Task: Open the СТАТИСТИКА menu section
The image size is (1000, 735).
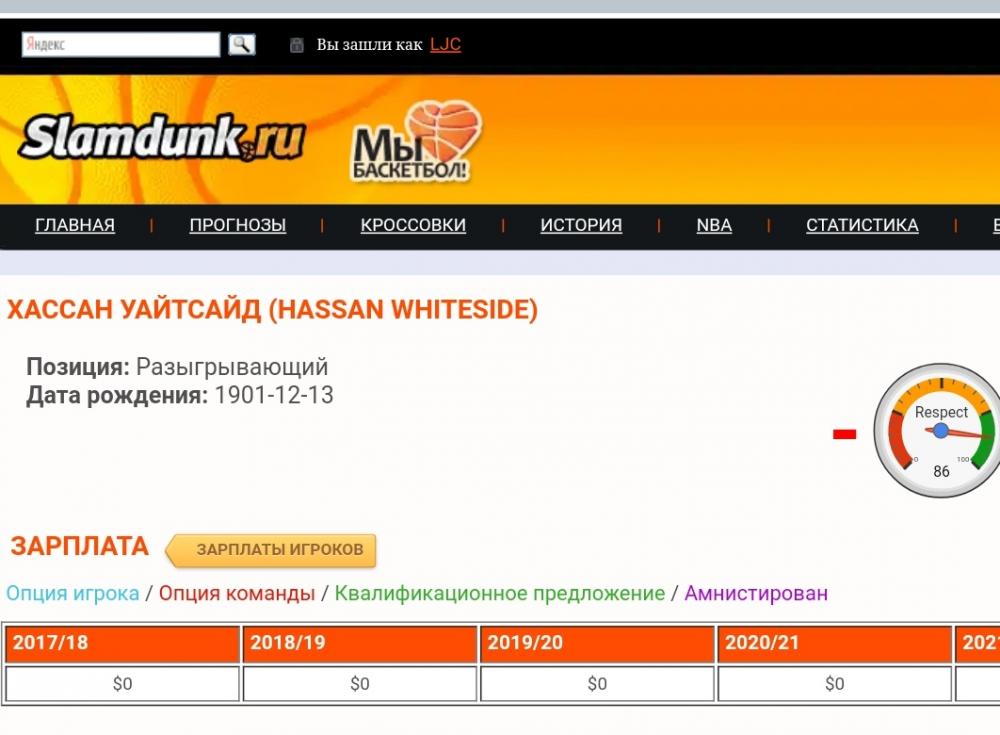Action: point(862,225)
